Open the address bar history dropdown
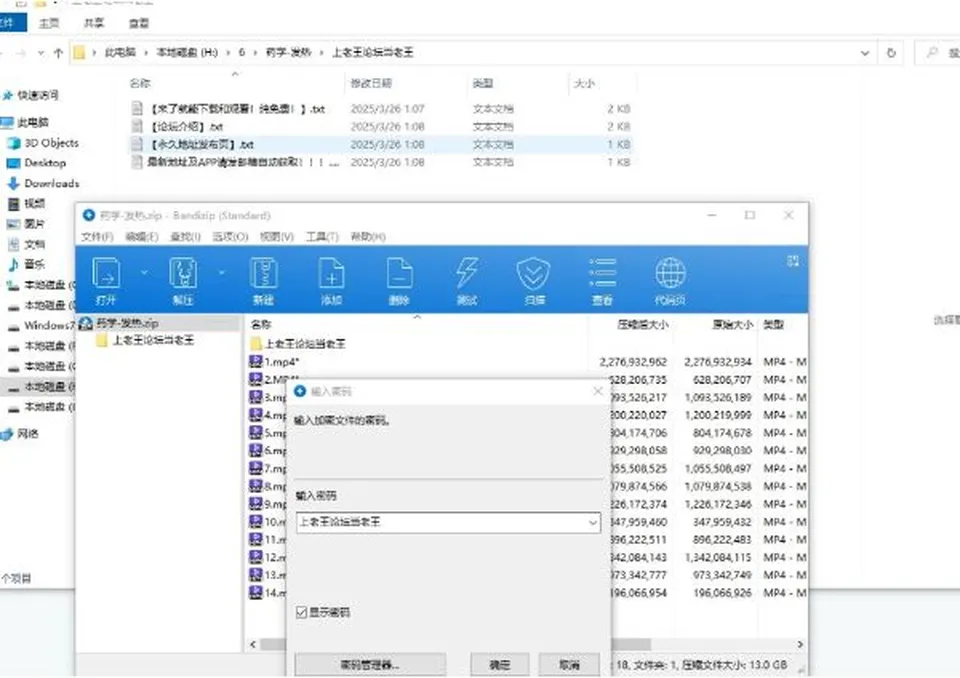 (x=864, y=53)
